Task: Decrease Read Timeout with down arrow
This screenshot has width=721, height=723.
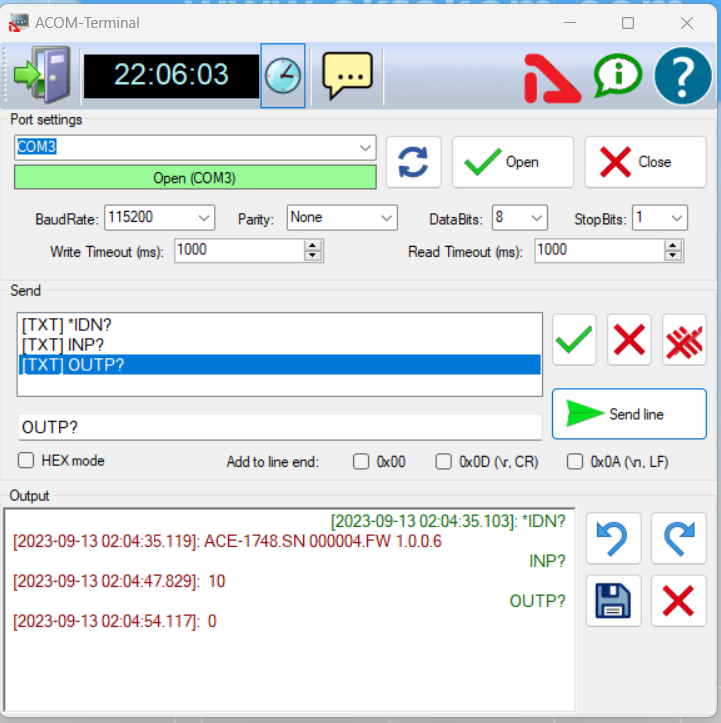Action: [673, 256]
